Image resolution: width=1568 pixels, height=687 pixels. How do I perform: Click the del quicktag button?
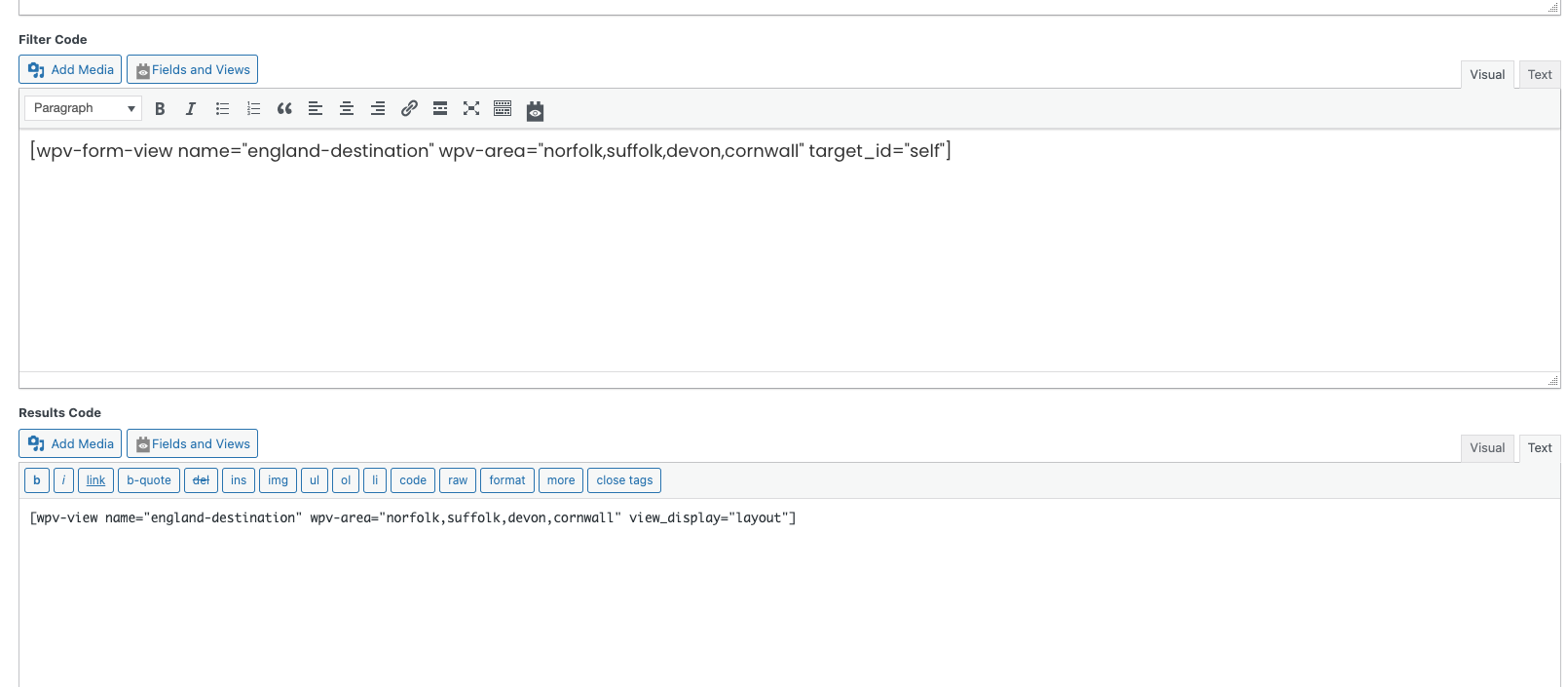pyautogui.click(x=201, y=480)
